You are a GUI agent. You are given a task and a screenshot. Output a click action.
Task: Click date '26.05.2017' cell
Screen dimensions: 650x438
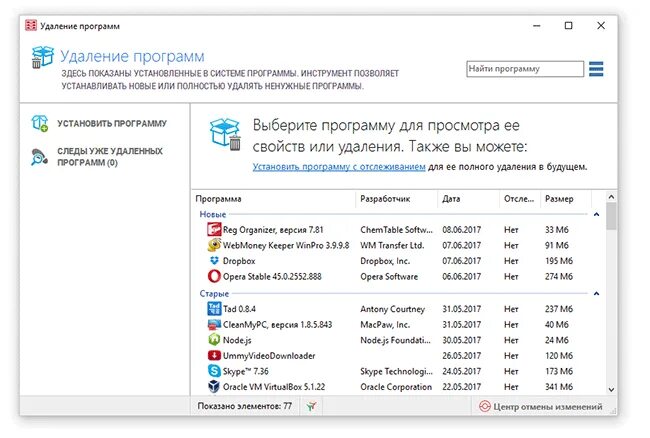[x=461, y=356]
